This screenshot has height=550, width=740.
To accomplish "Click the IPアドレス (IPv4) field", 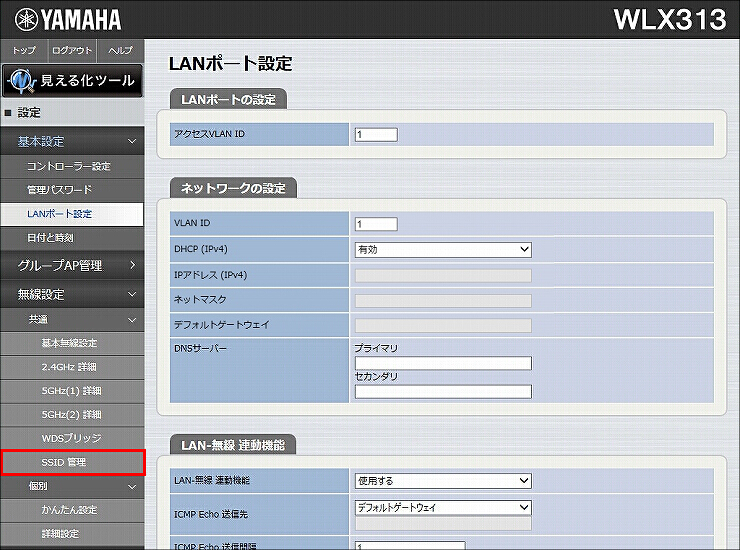I will click(x=443, y=276).
